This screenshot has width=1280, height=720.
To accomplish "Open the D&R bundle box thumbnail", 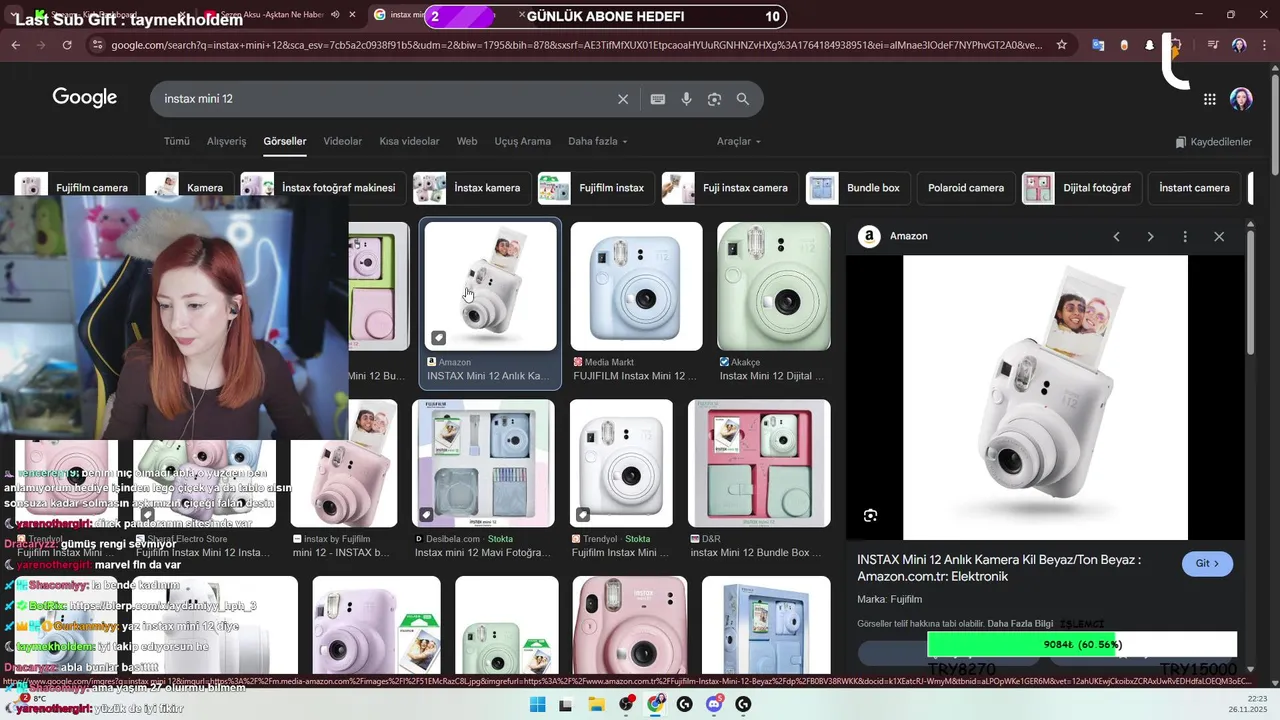I will click(759, 463).
